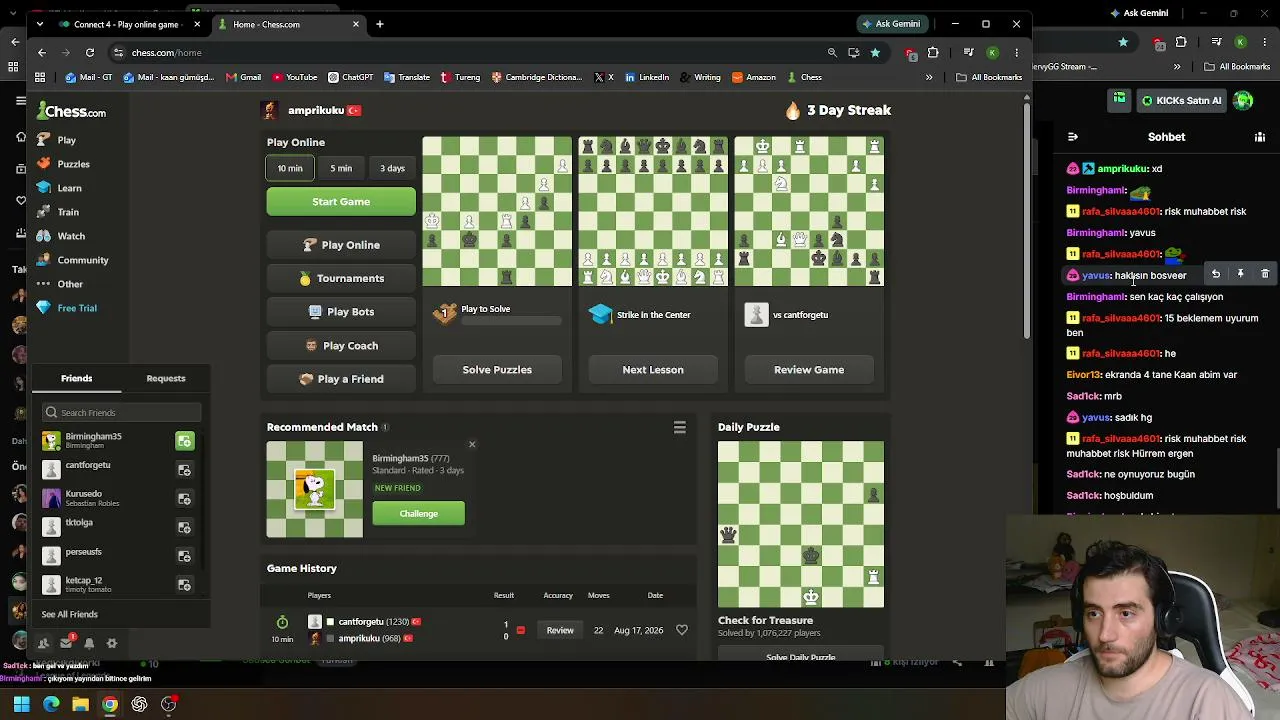The height and width of the screenshot is (720, 1280).
Task: Open the Windows Start menu
Action: (x=22, y=704)
